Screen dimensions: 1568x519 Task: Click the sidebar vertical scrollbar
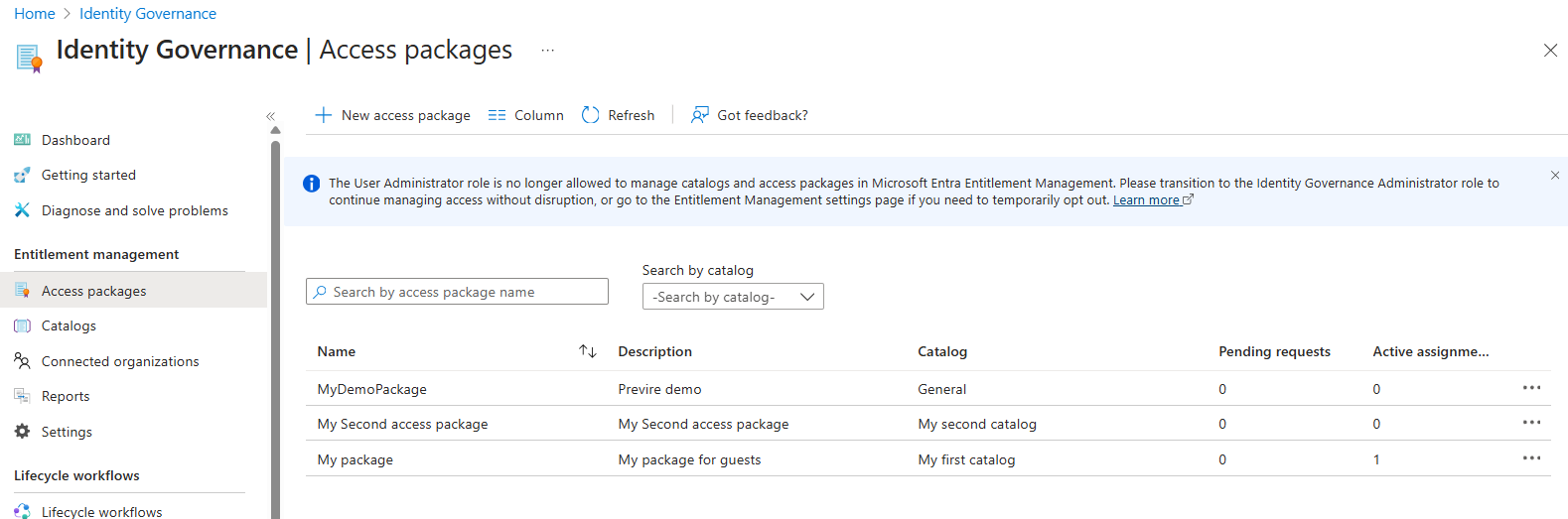(275, 327)
